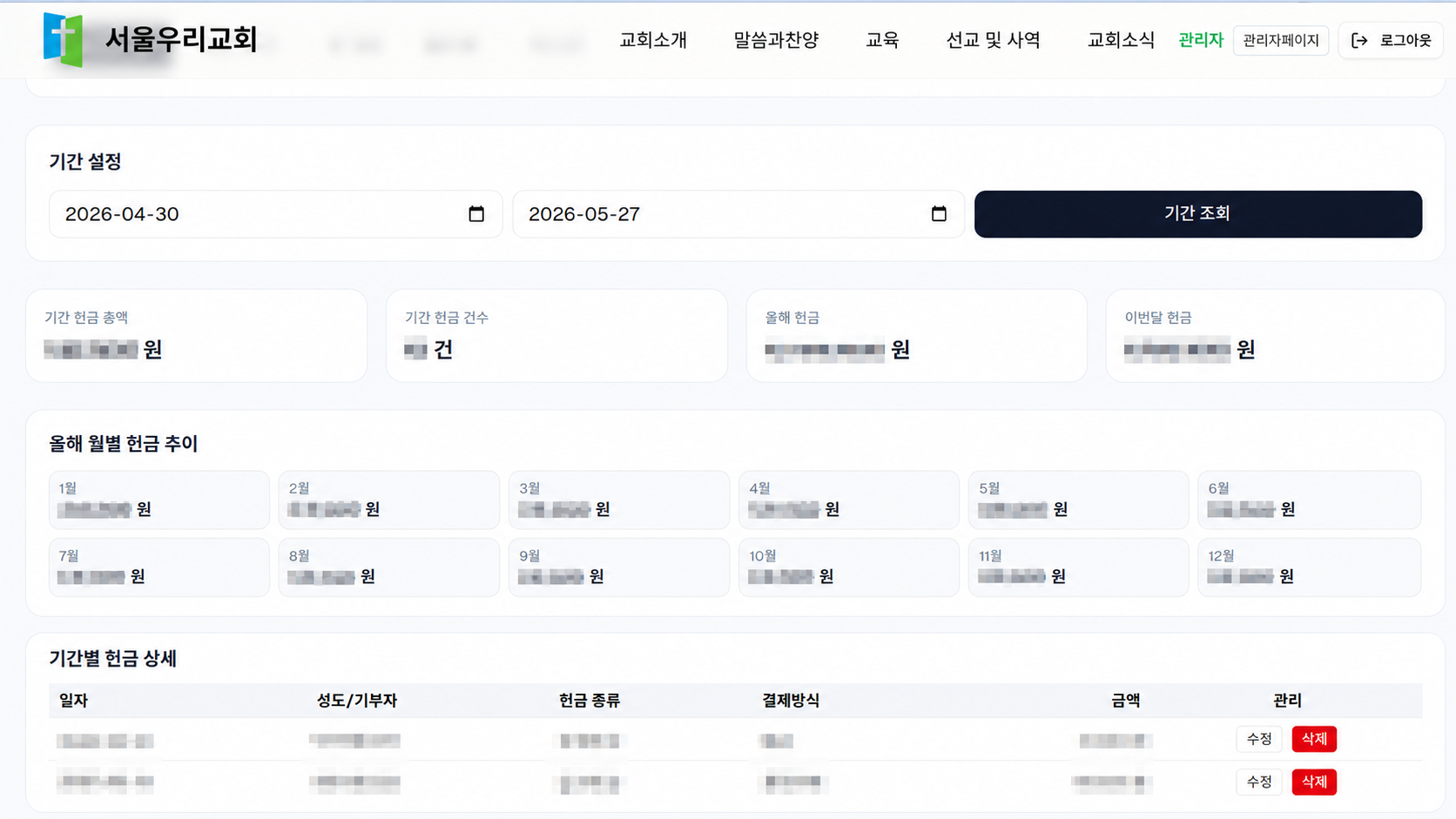Click the 12월 monthly offering tile
Image resolution: width=1456 pixels, height=819 pixels.
(1310, 567)
